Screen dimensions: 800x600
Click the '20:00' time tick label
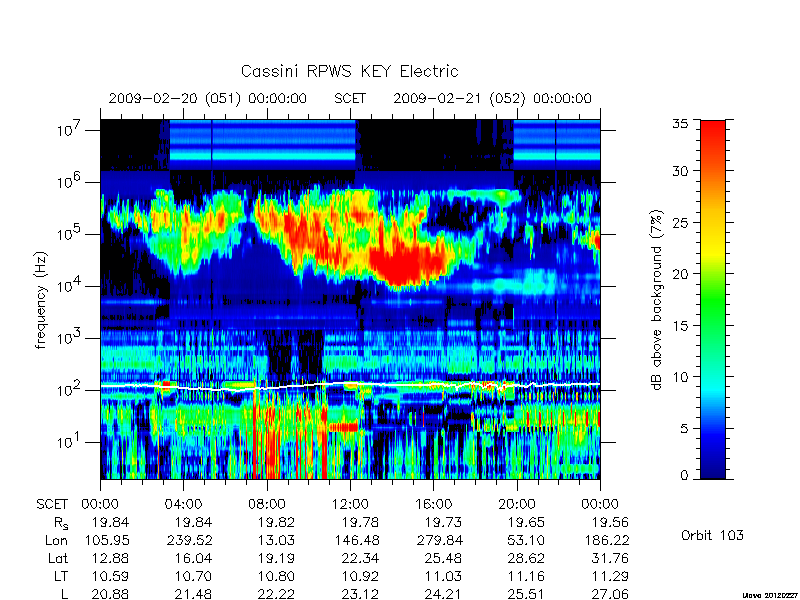click(x=517, y=505)
